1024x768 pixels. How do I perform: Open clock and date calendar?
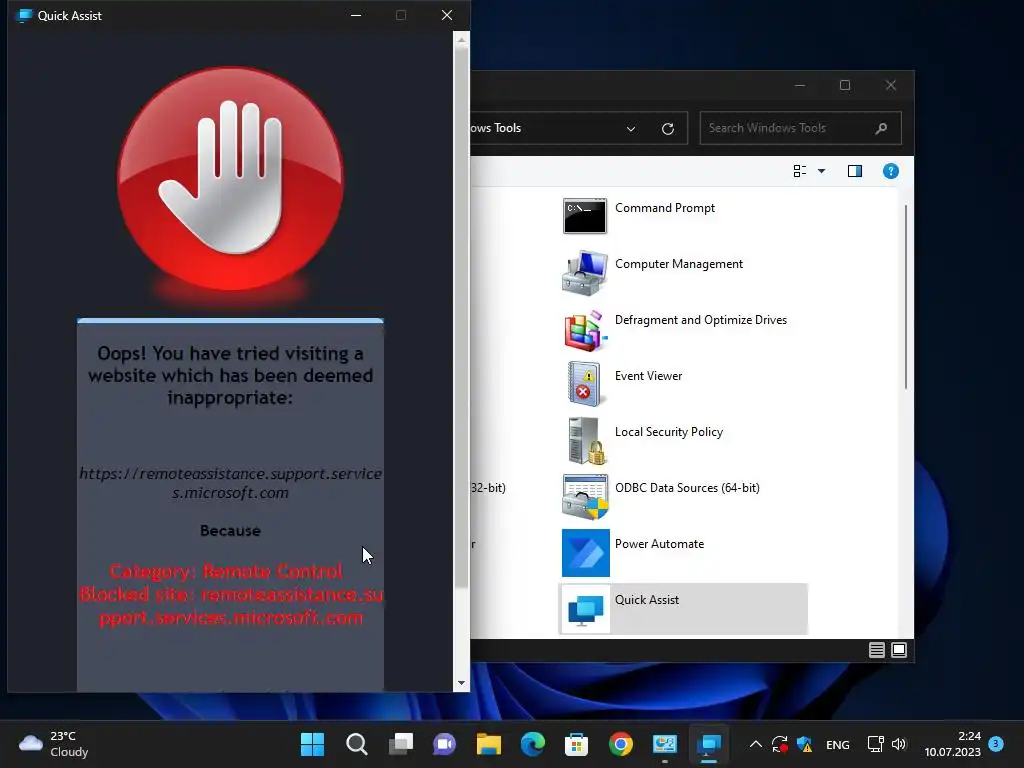coord(953,744)
